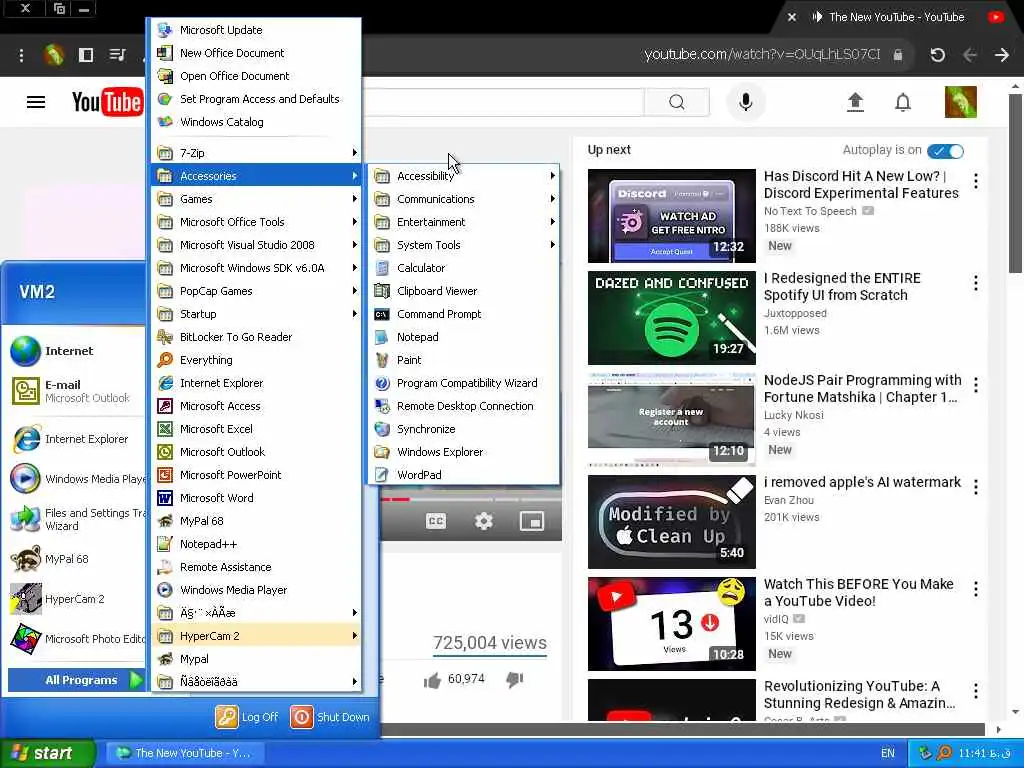Expand HyperCam 2 program folder

[x=256, y=635]
